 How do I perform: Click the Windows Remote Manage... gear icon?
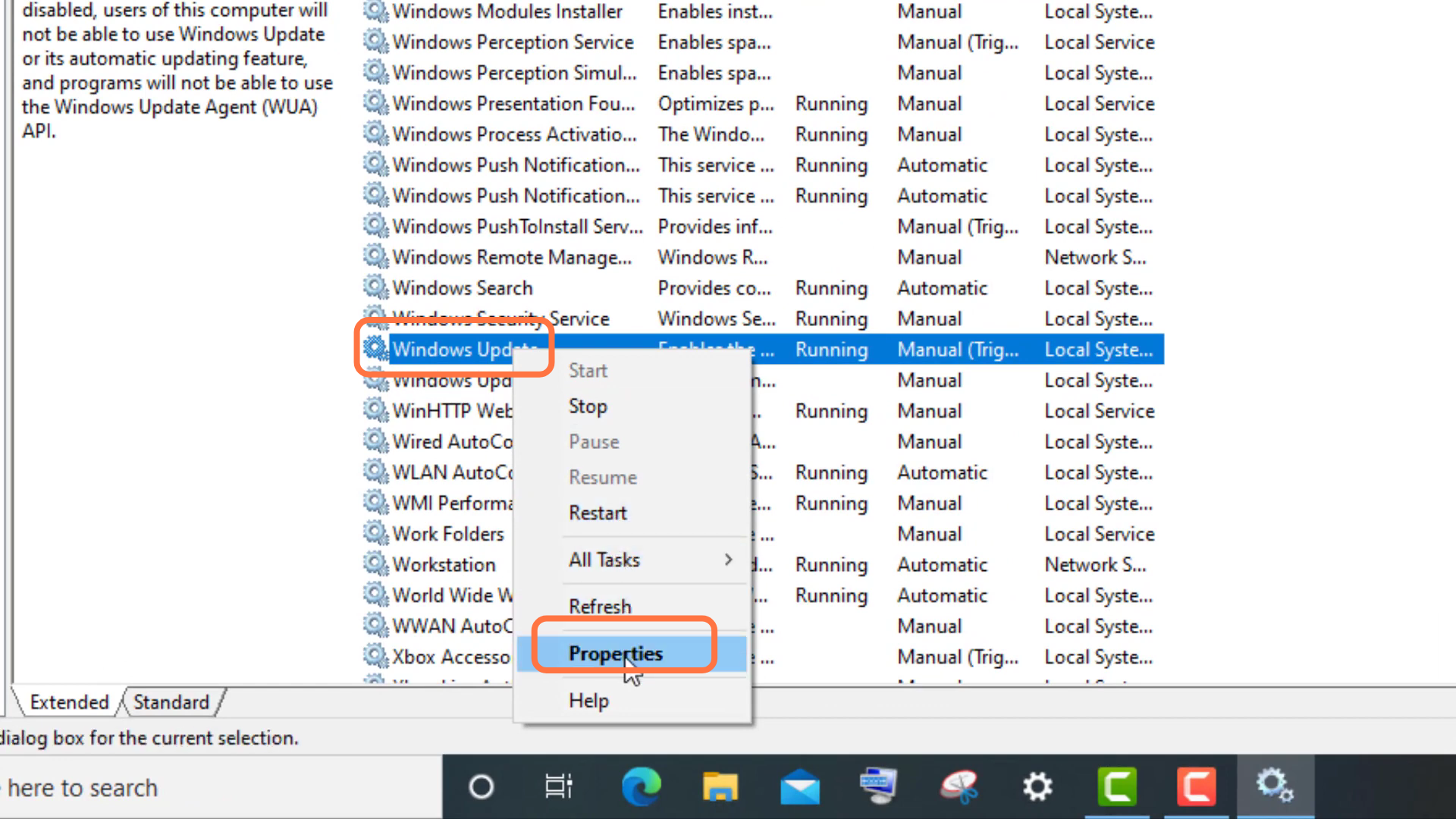pos(375,256)
